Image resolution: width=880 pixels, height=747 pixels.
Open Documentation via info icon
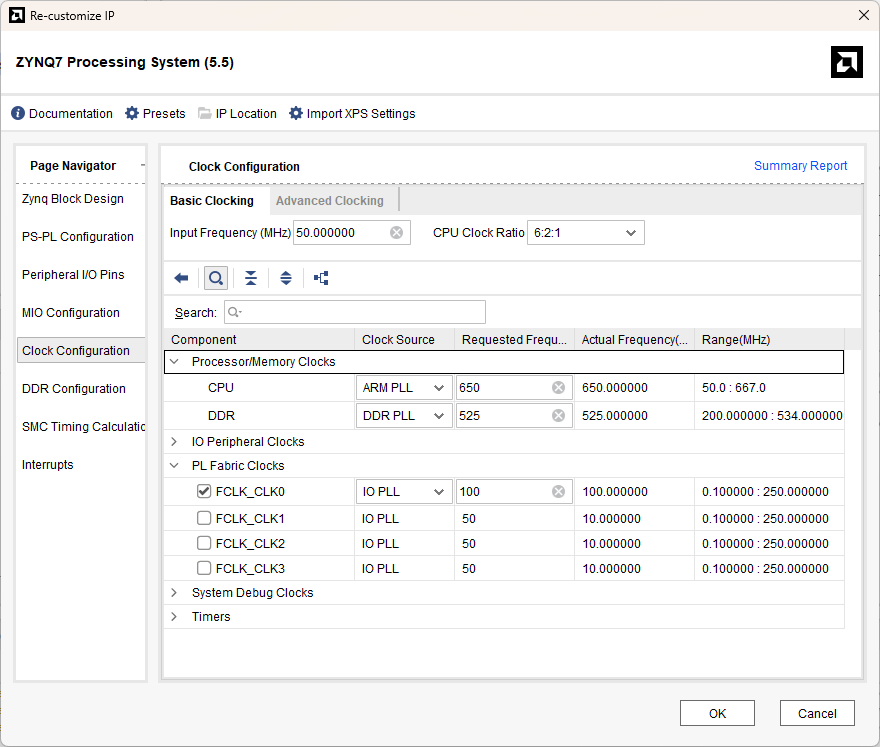pos(18,114)
